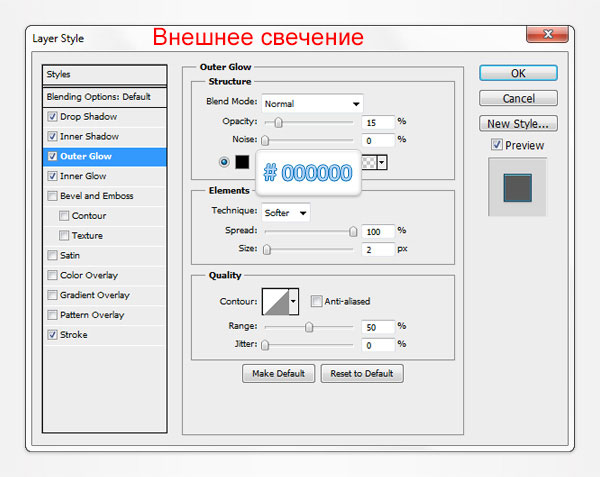600x477 pixels.
Task: Click the style preview thumbnail
Action: pos(518,187)
